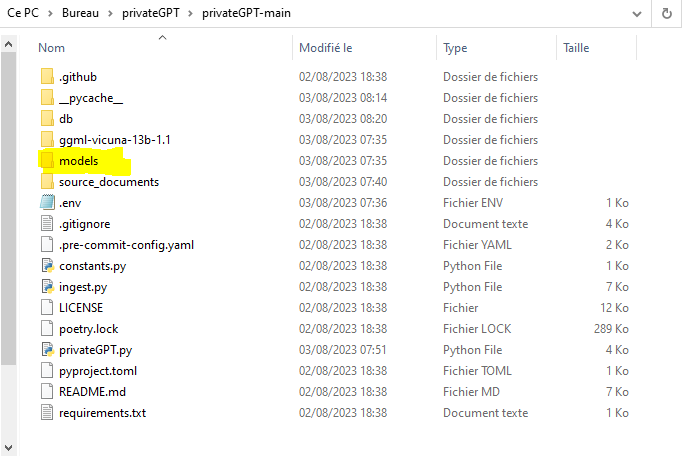This screenshot has height=466, width=682.
Task: Select the constants.py Python icon
Action: click(47, 266)
